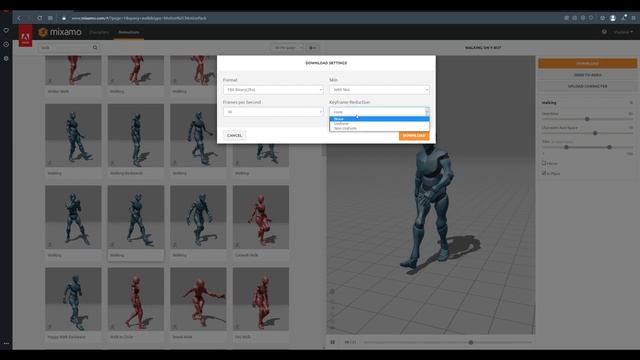Choose 'non-uniform' keyframe reduction option
This screenshot has width=640, height=360.
[379, 128]
